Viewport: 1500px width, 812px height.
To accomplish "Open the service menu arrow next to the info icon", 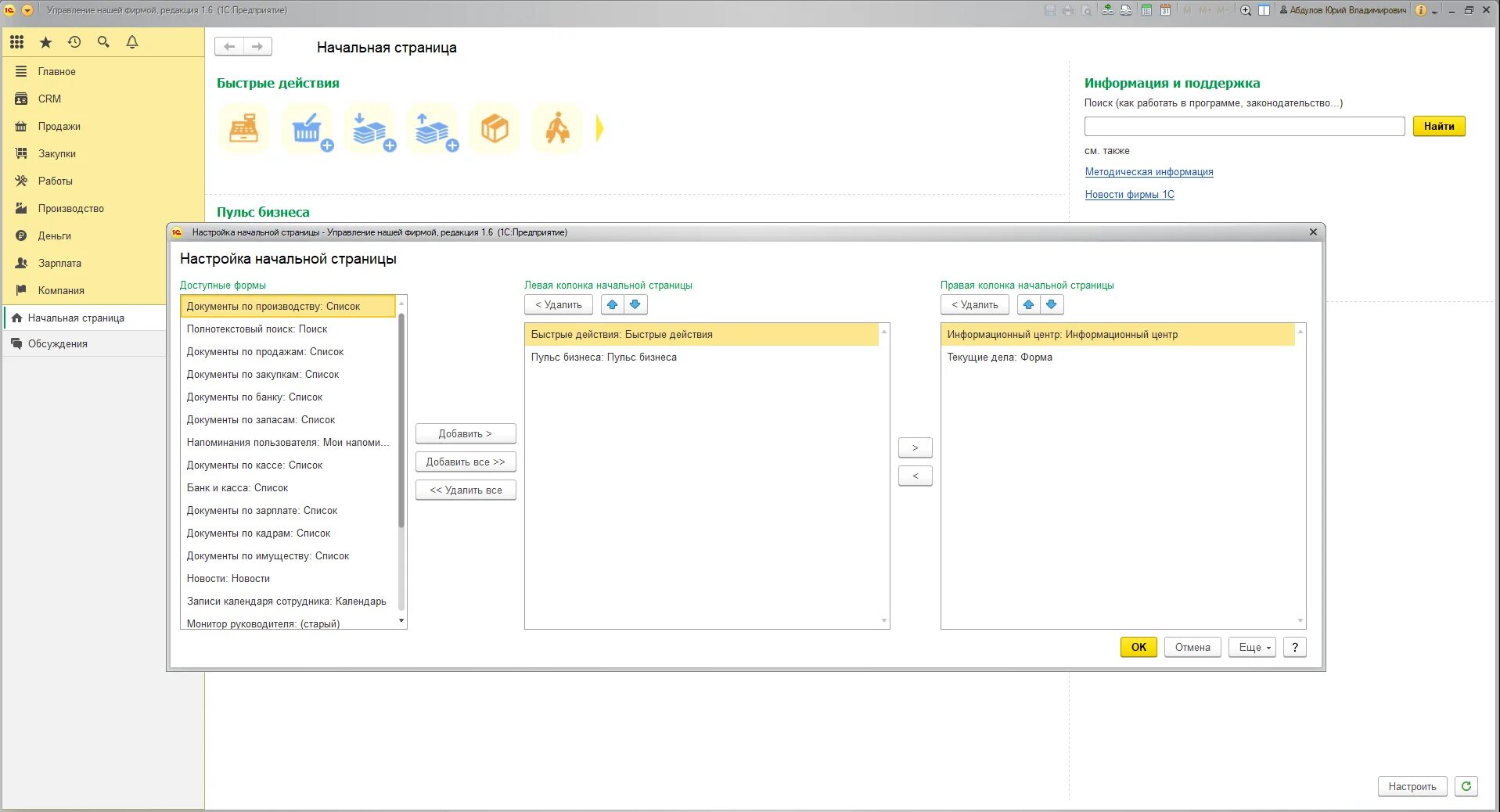I will (1435, 11).
